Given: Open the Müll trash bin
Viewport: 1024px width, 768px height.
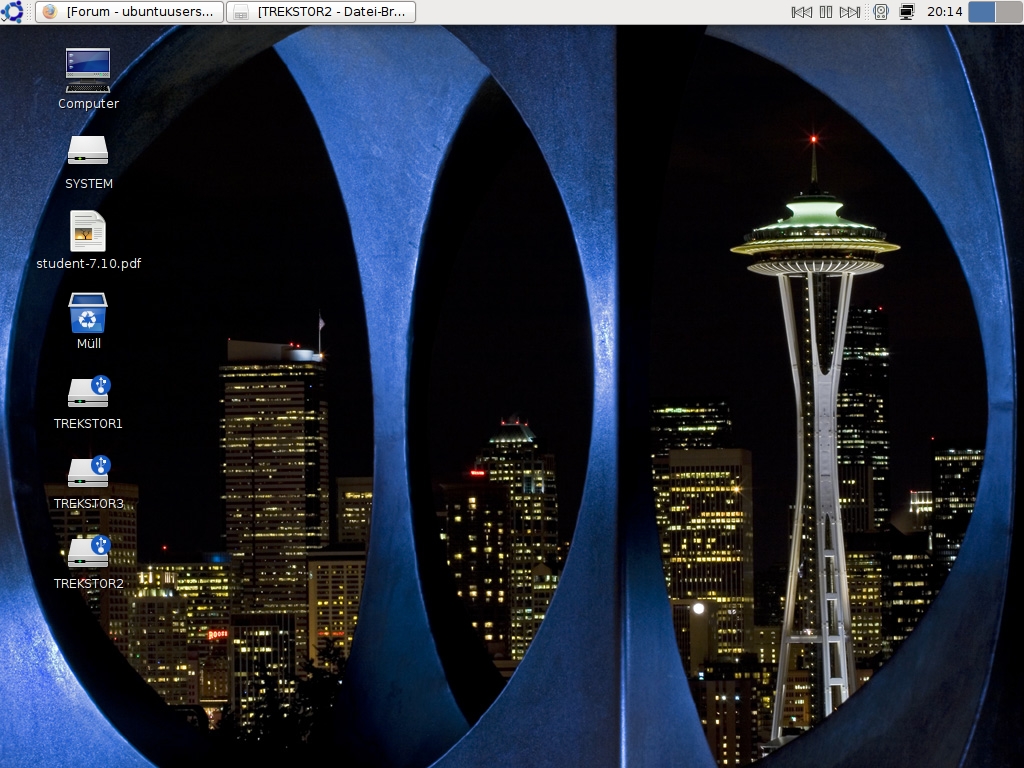Looking at the screenshot, I should pyautogui.click(x=88, y=313).
